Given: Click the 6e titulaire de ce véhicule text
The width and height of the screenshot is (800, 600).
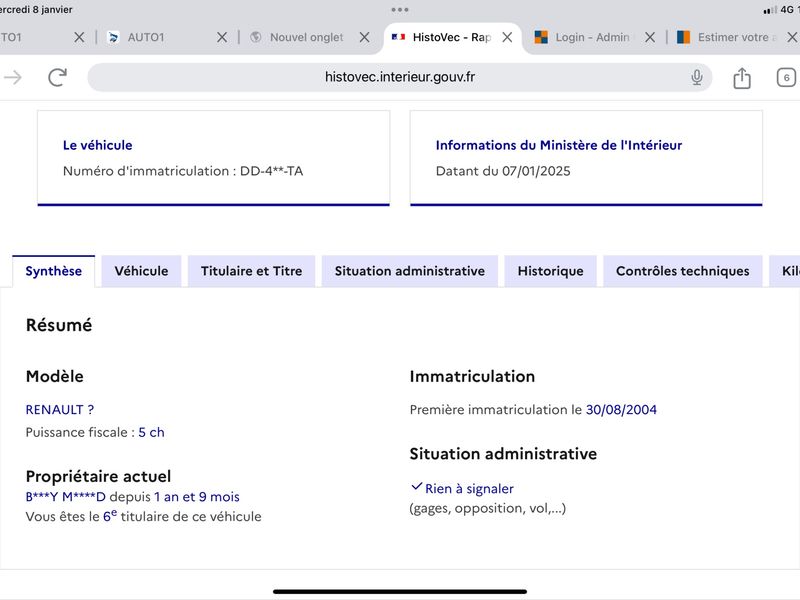Looking at the screenshot, I should coord(182,516).
